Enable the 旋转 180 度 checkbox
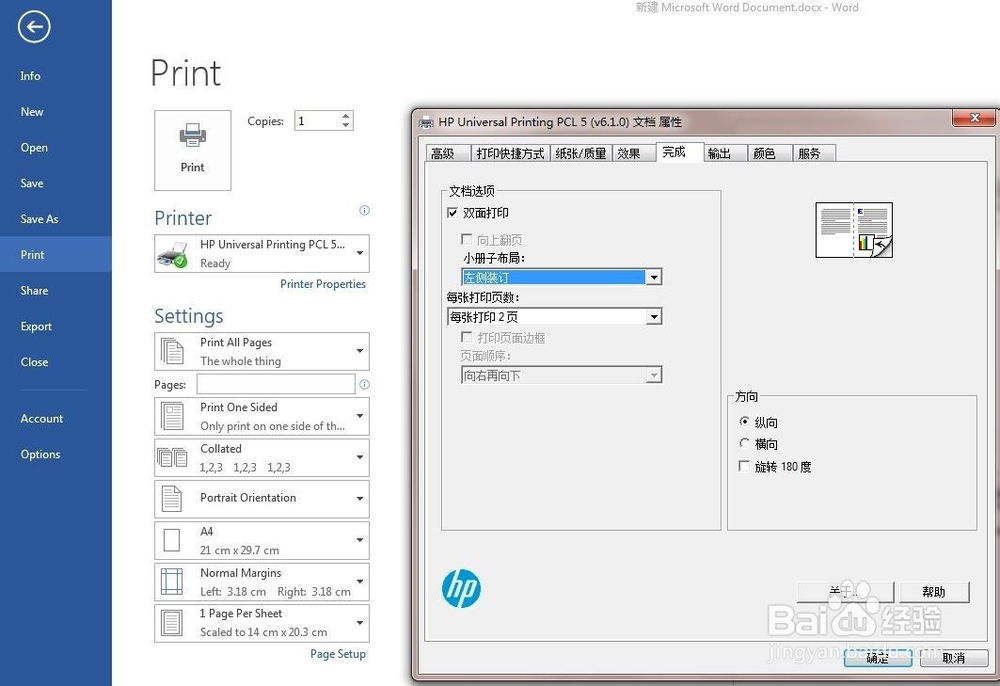 744,466
